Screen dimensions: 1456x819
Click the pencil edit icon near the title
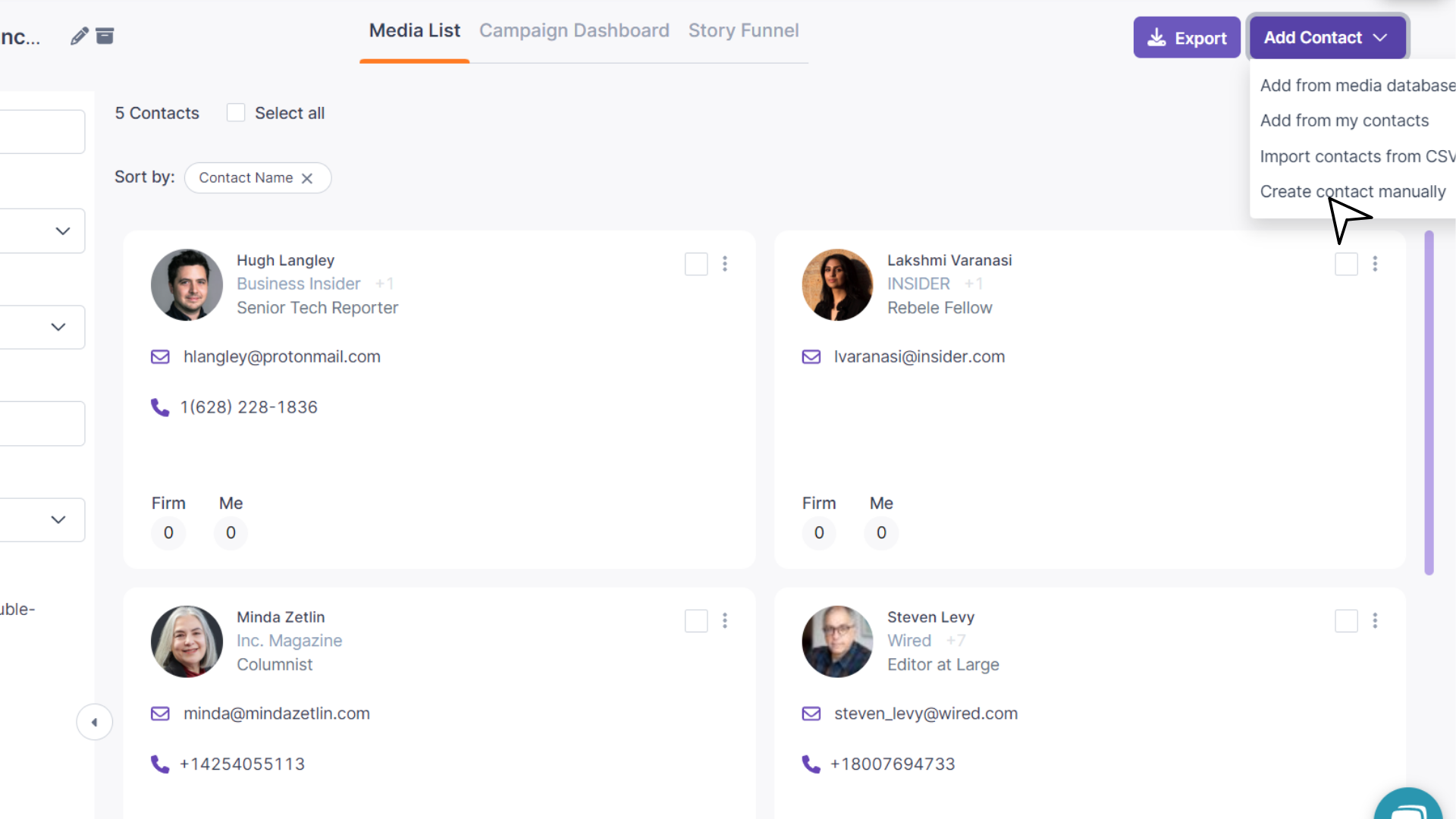click(x=79, y=36)
